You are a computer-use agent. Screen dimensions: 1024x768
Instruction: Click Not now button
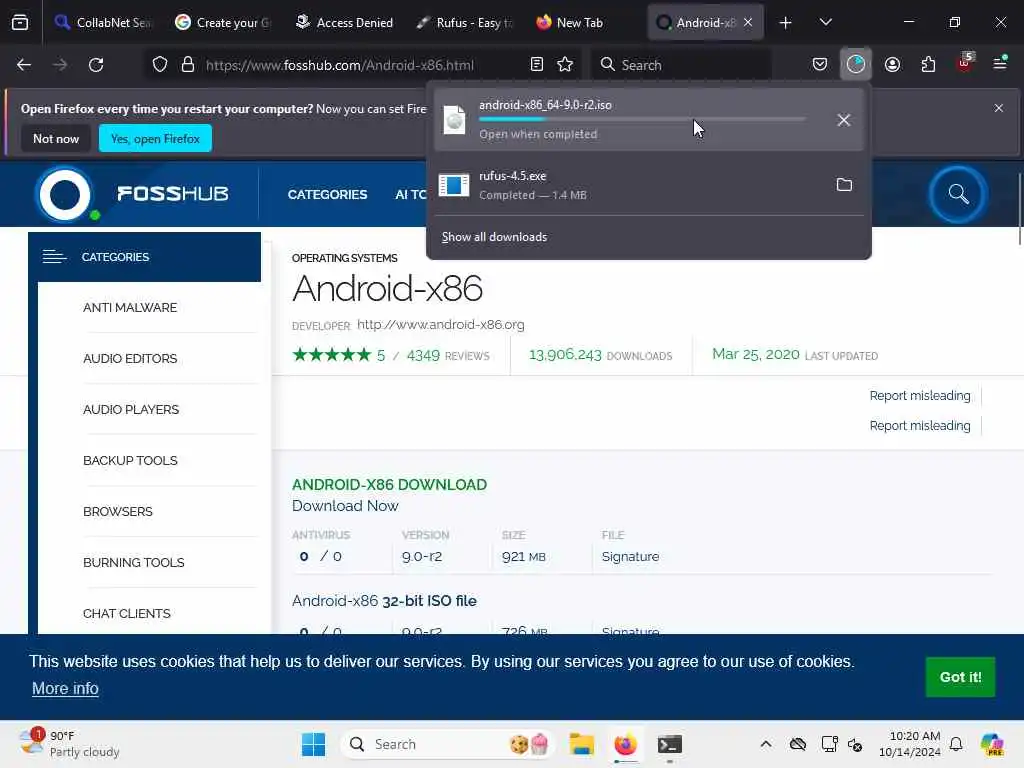pyautogui.click(x=56, y=138)
